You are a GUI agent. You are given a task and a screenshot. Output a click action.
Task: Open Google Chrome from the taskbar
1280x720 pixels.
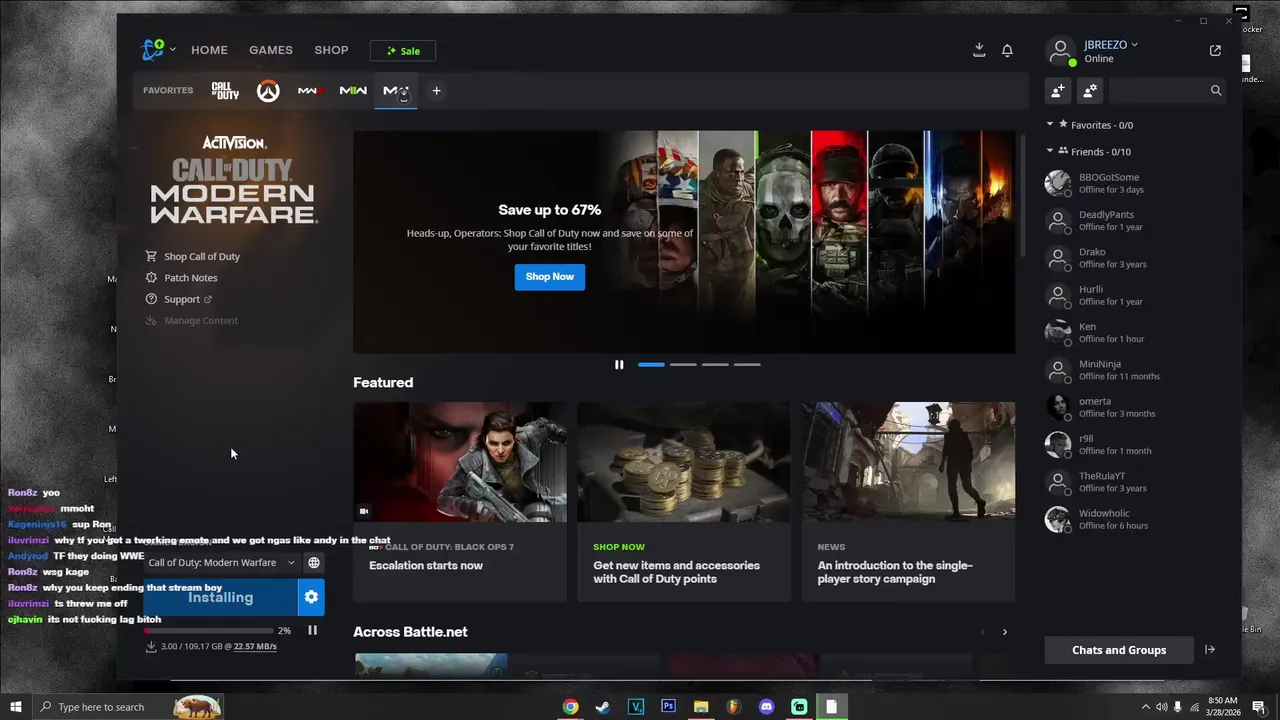570,707
